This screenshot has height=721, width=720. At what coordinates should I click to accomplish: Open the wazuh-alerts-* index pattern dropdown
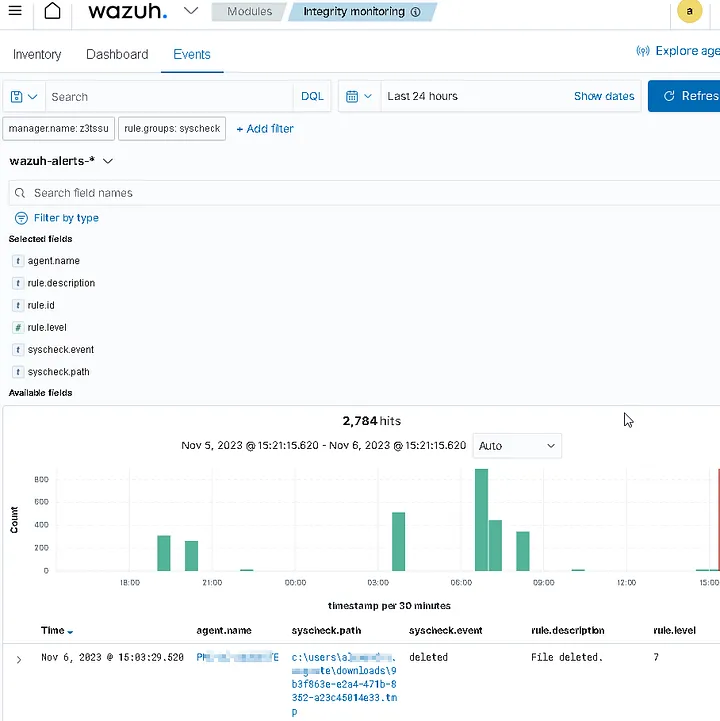[61, 161]
